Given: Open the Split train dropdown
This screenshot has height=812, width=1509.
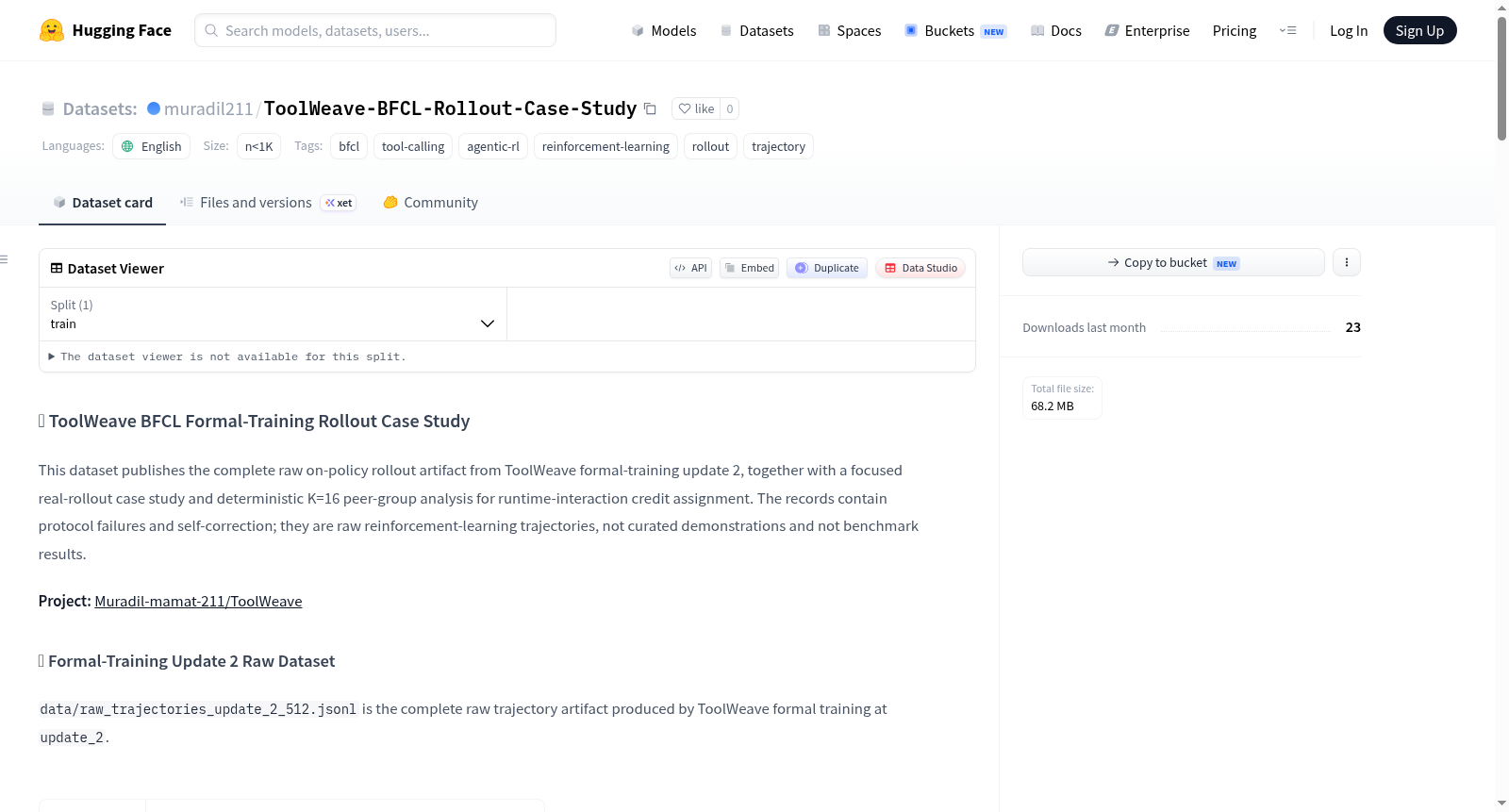Looking at the screenshot, I should click(x=273, y=314).
